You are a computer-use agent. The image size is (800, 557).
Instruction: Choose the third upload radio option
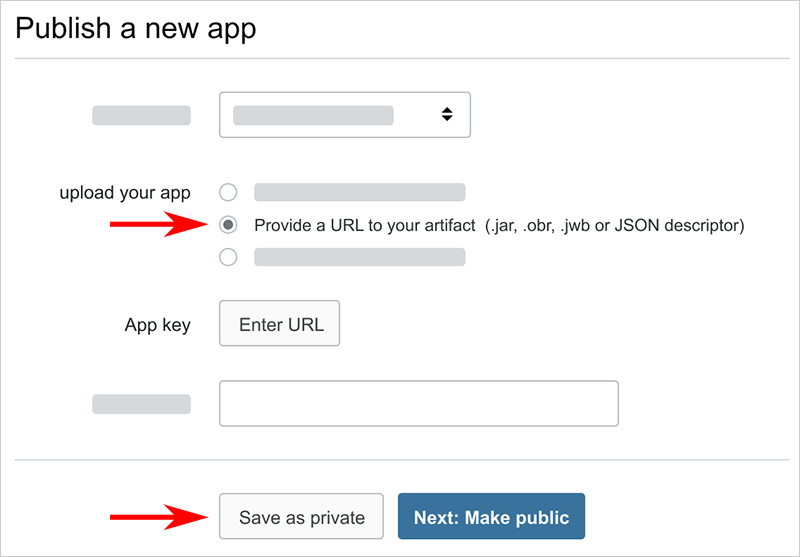[228, 257]
